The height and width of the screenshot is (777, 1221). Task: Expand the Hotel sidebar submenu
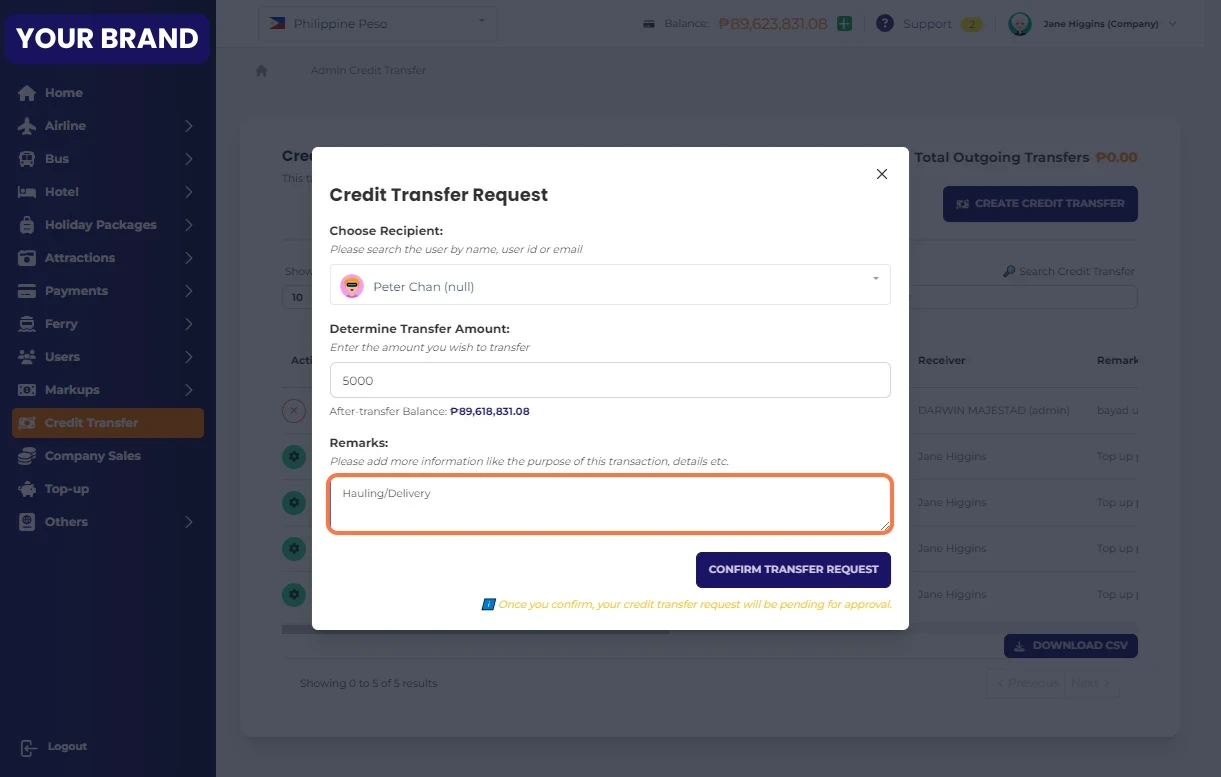coord(188,192)
